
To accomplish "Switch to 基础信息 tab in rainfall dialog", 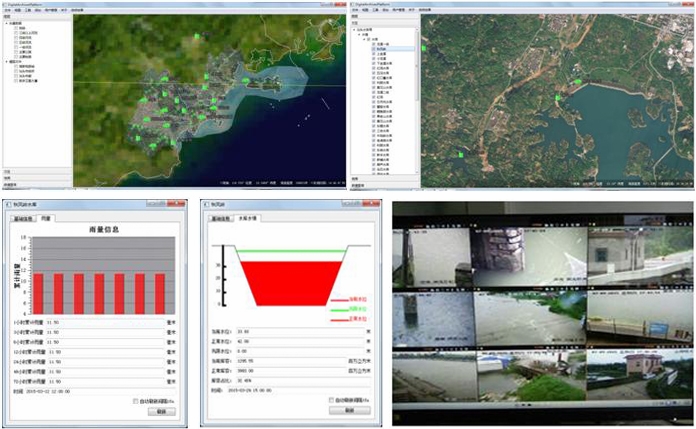I will (23, 217).
